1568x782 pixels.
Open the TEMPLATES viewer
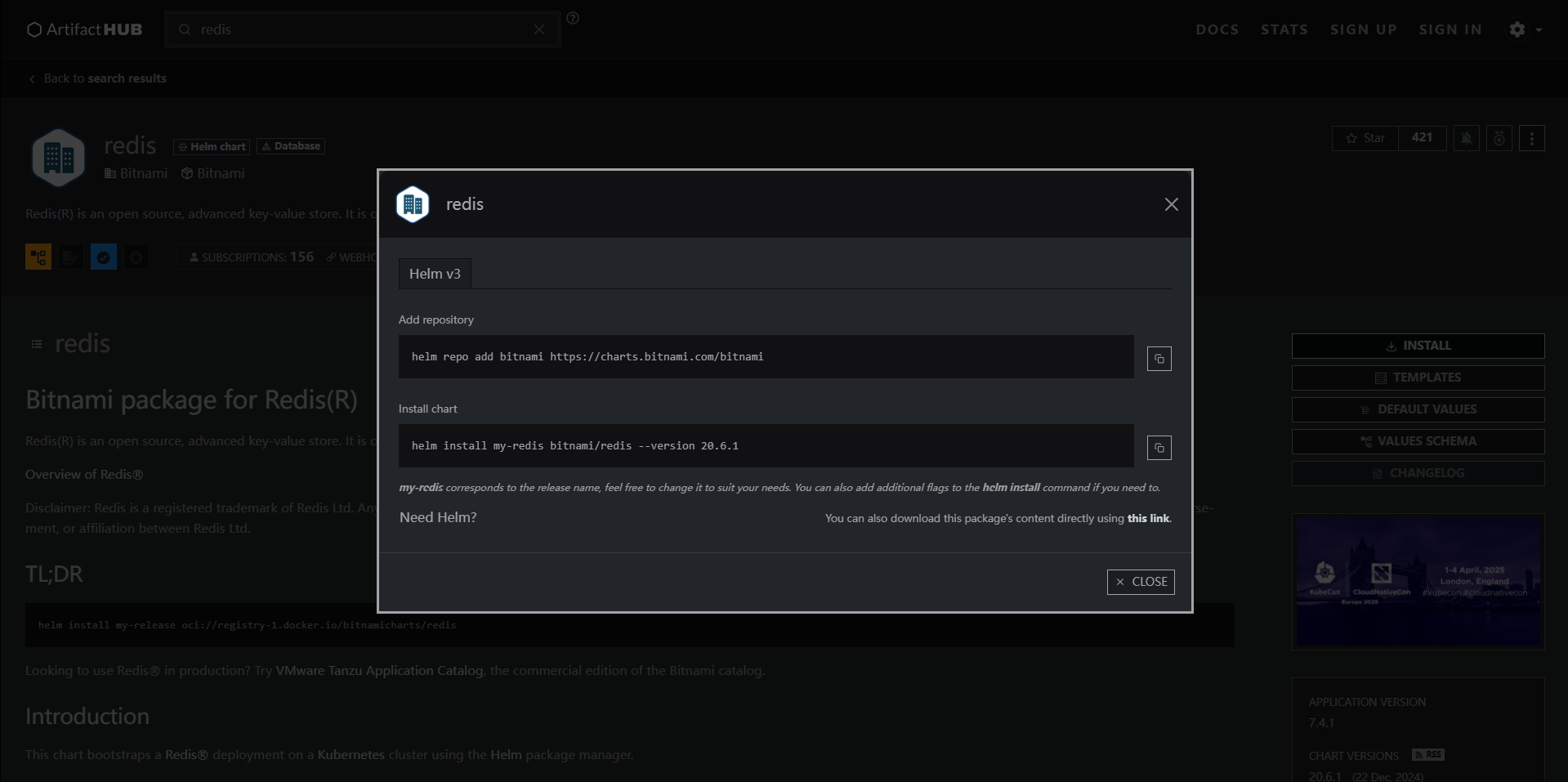coord(1418,378)
